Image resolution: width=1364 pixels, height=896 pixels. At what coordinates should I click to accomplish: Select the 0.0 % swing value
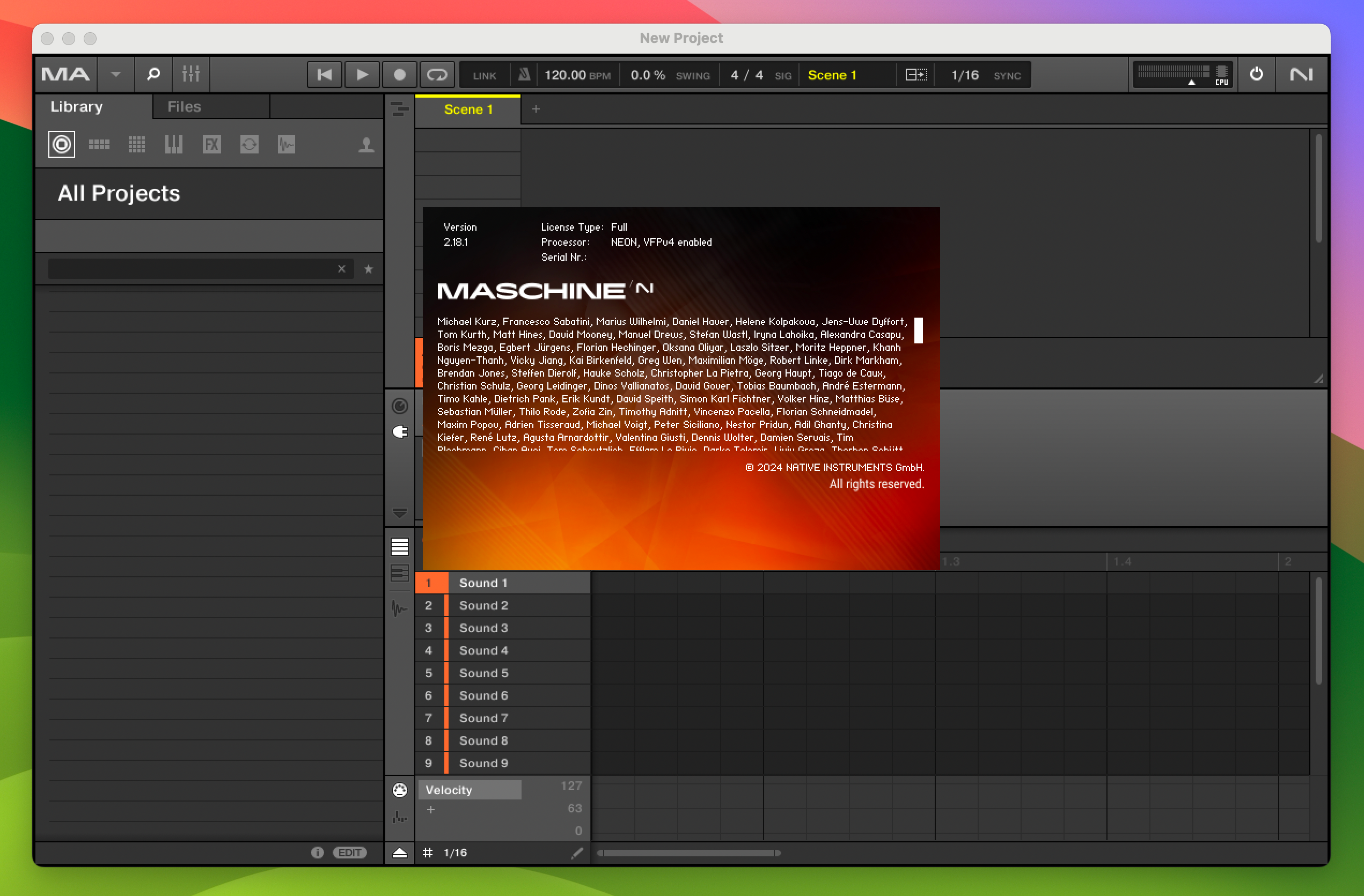pos(648,75)
